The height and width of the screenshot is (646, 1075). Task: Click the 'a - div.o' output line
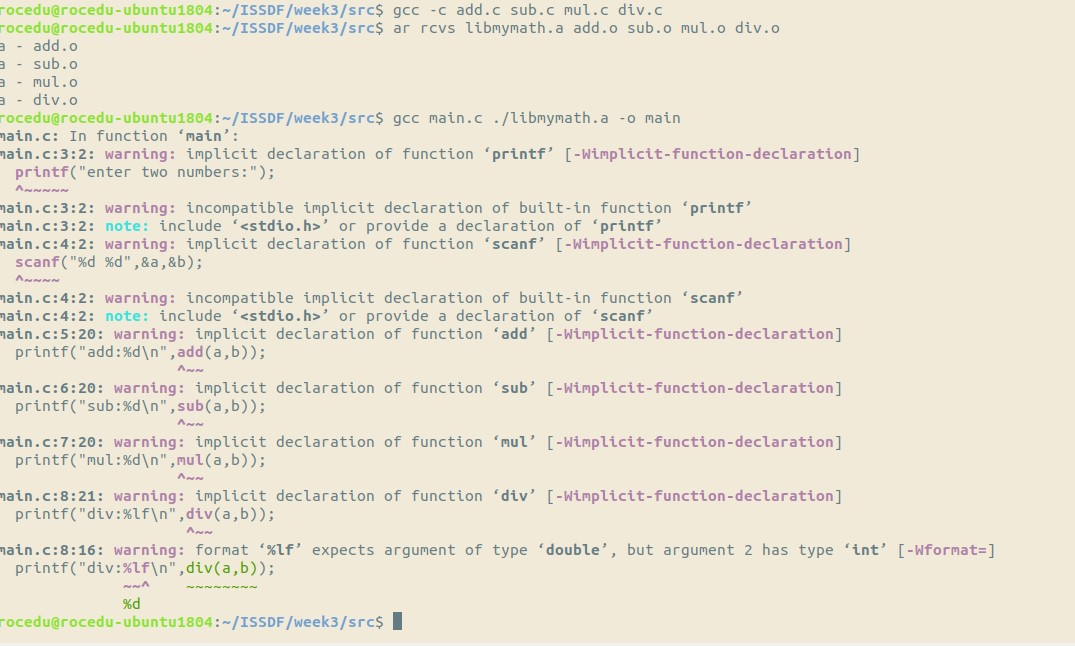pyautogui.click(x=38, y=100)
